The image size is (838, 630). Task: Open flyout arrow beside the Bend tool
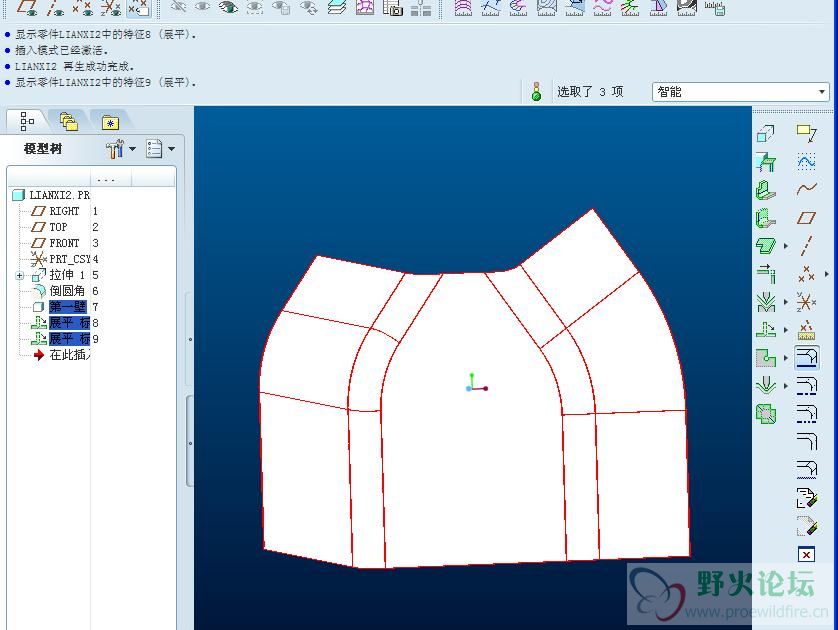click(x=786, y=302)
